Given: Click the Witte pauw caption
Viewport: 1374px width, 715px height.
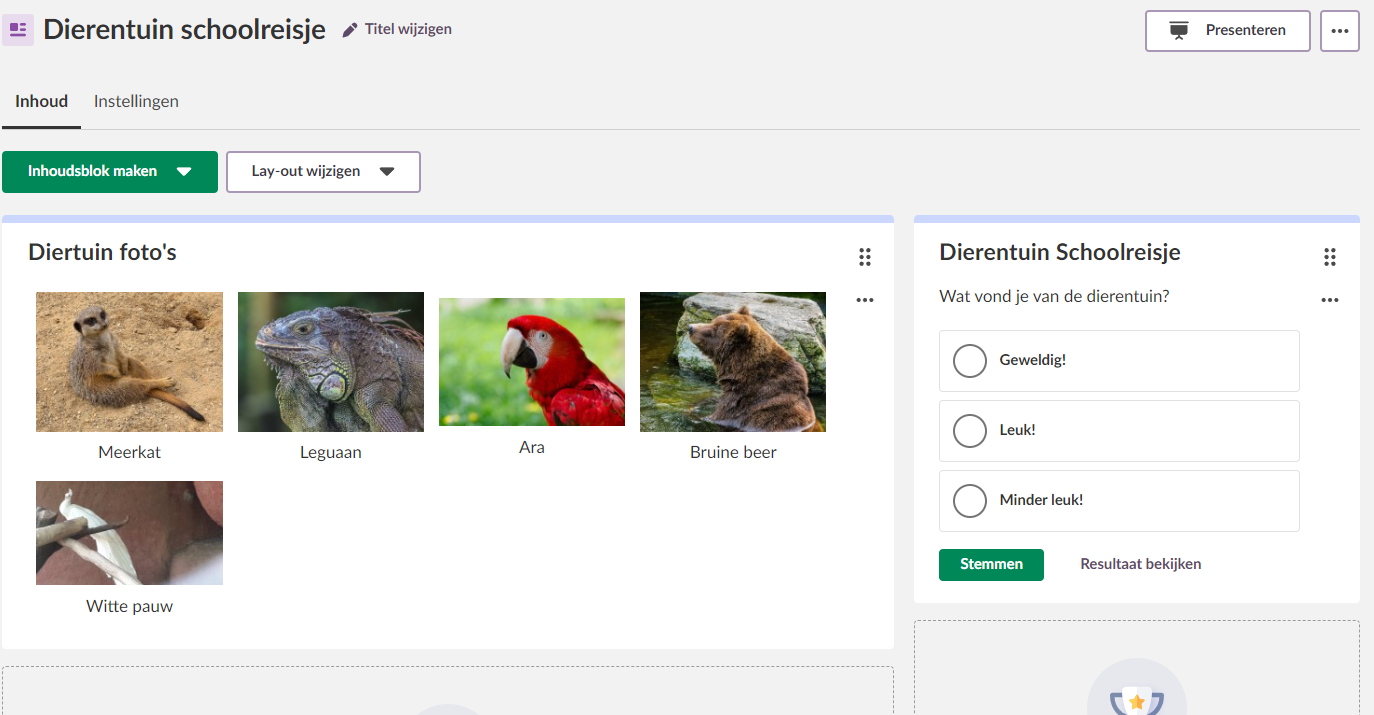Looking at the screenshot, I should click(129, 606).
